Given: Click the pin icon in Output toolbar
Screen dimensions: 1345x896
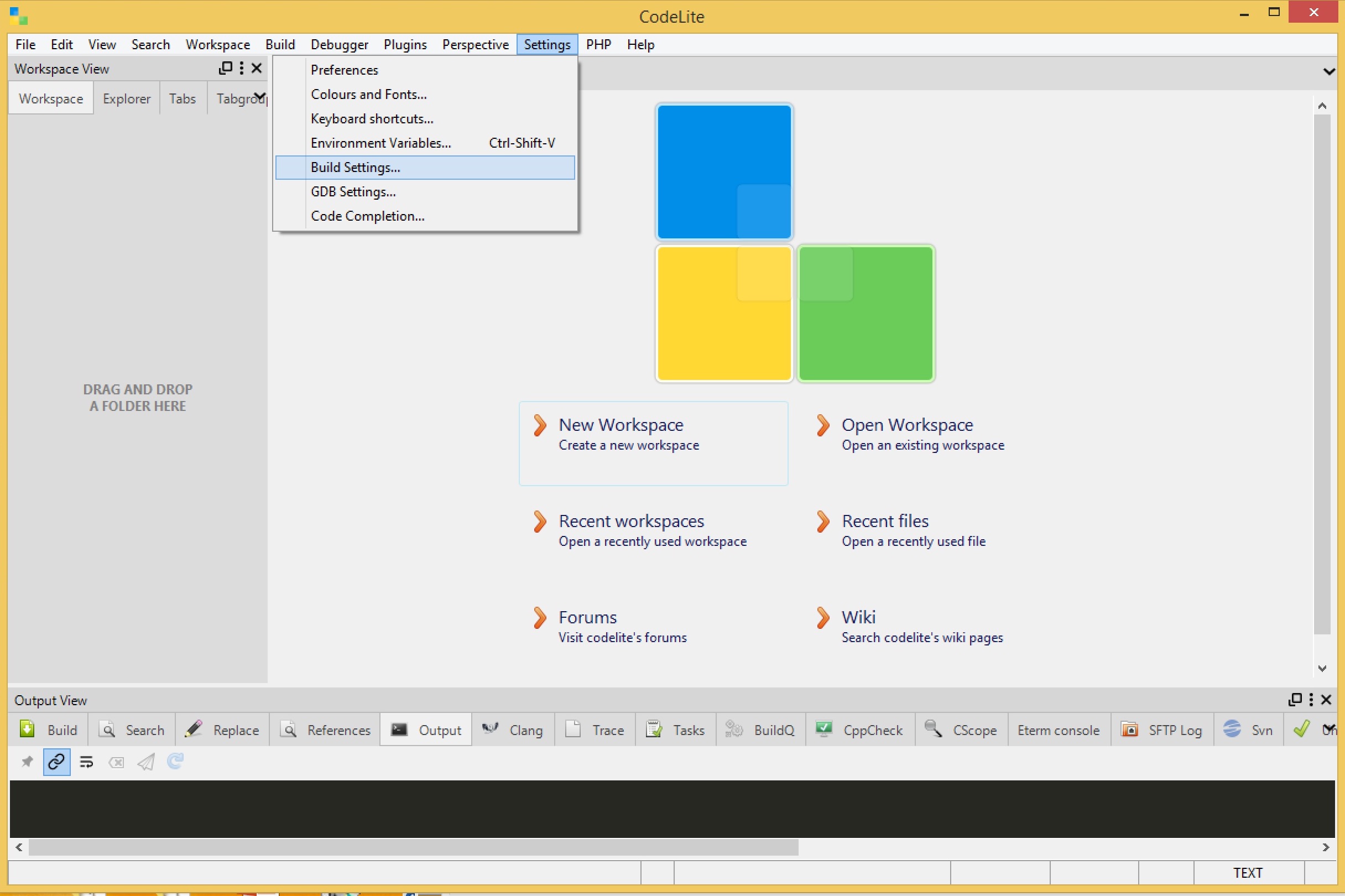Looking at the screenshot, I should tap(27, 762).
